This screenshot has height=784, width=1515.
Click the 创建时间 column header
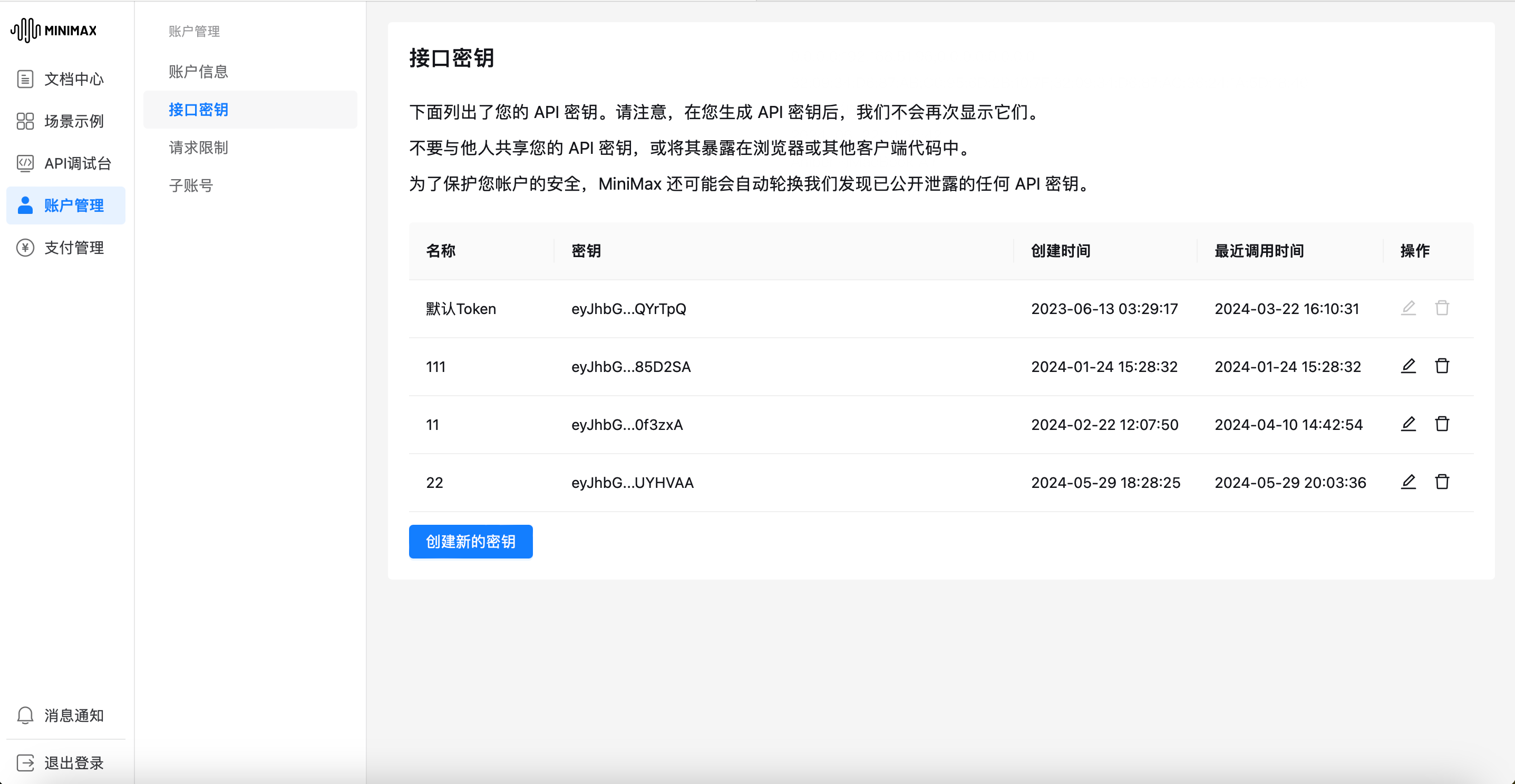click(x=1061, y=251)
